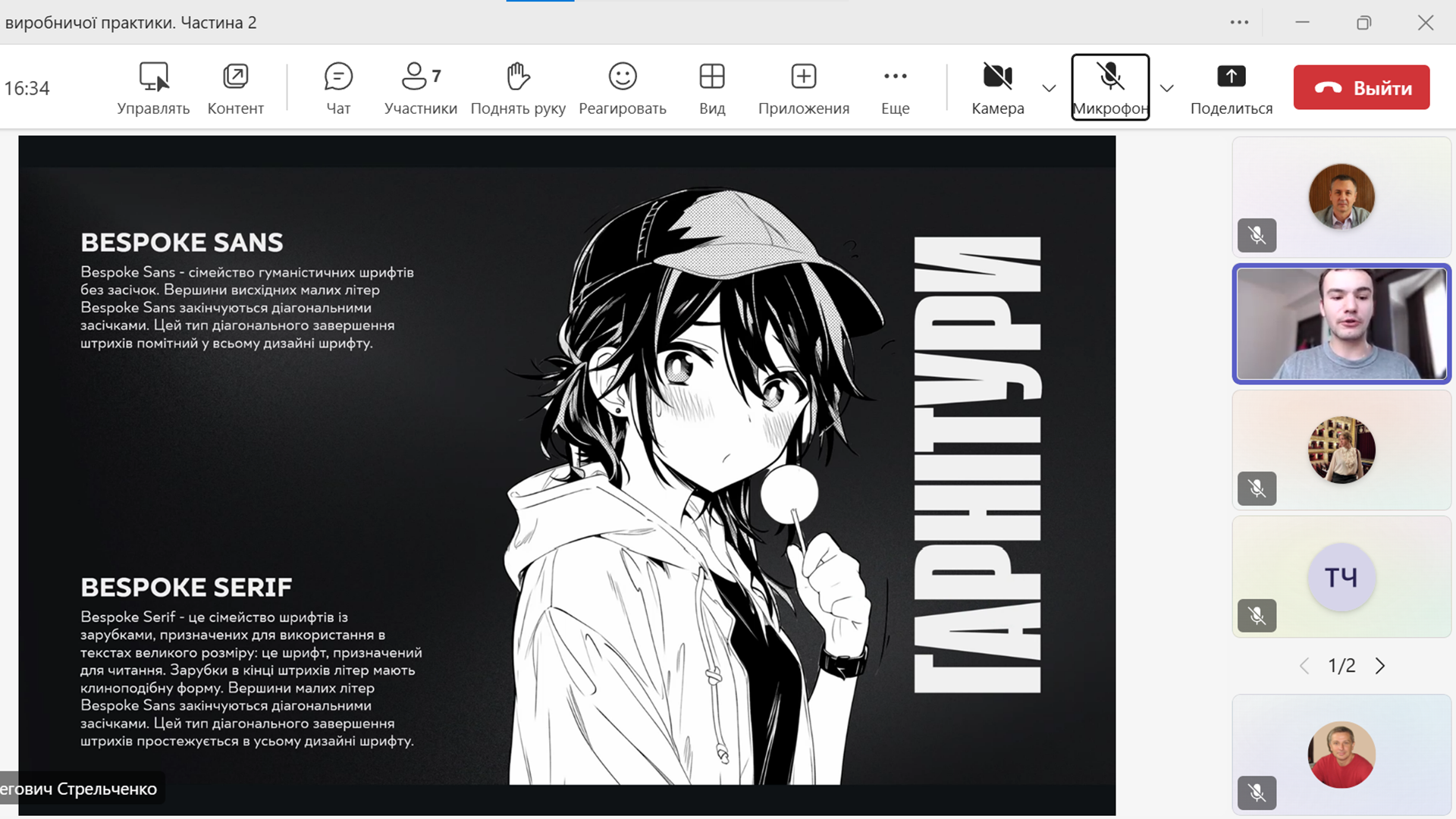This screenshot has width=1456, height=819.
Task: Minimize the meeting window
Action: click(1302, 23)
